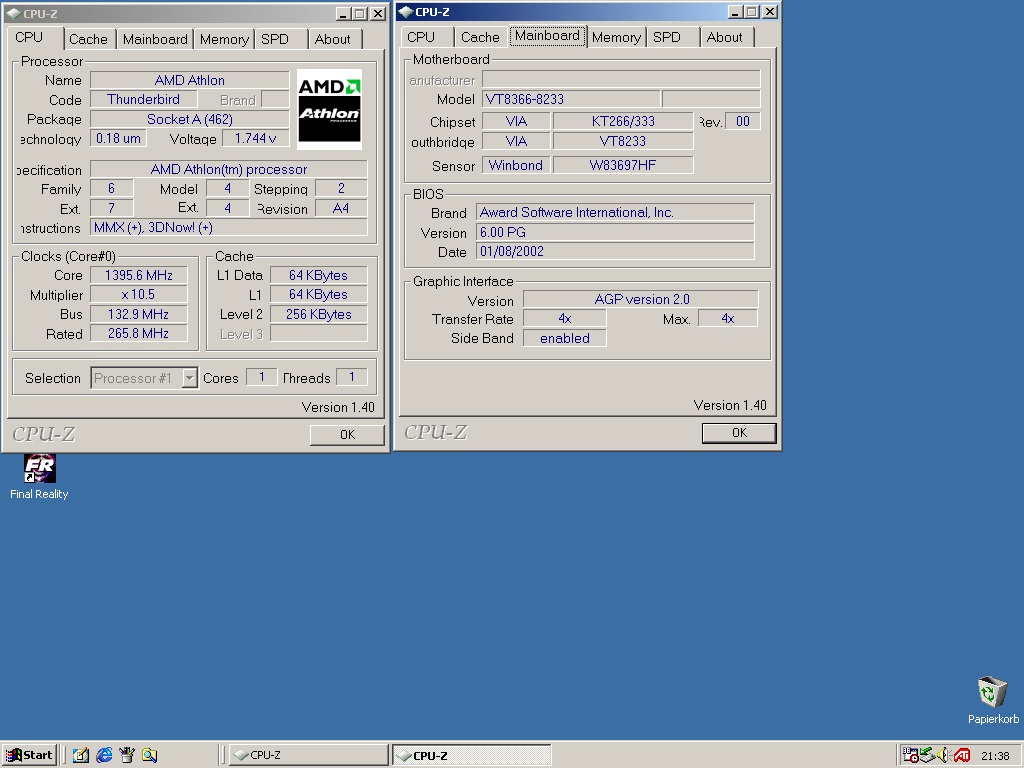Click the Show Desktop quick launch icon

81,755
